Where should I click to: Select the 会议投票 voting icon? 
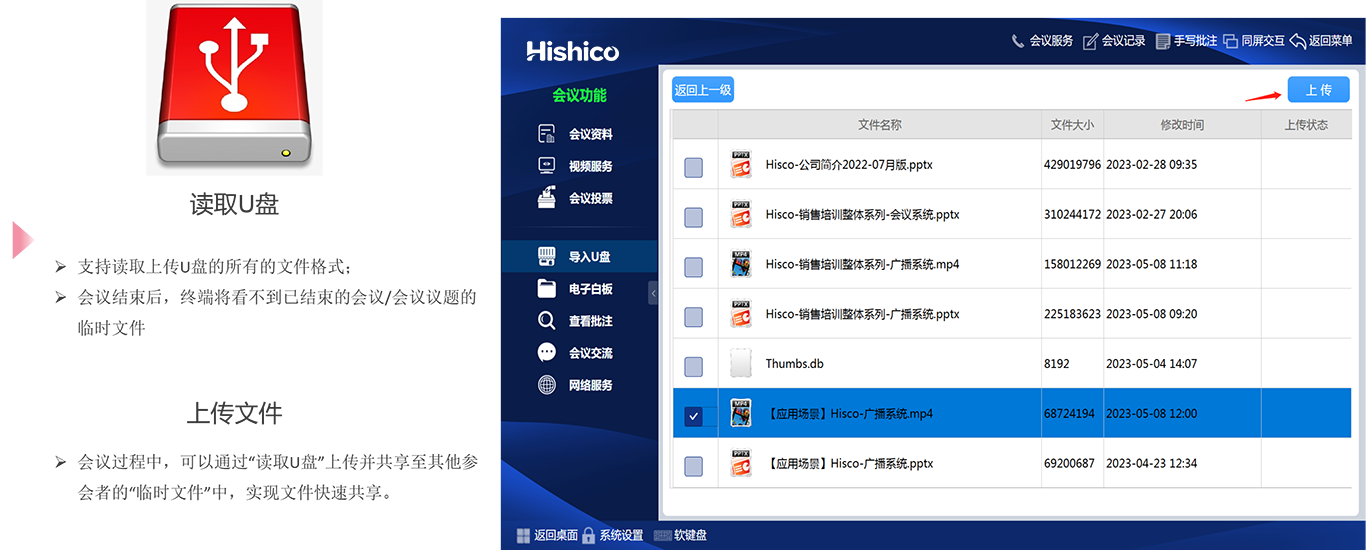547,198
